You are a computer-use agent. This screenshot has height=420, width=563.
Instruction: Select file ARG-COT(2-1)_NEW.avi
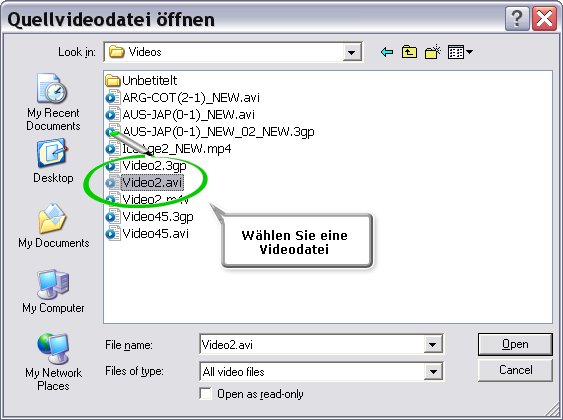tap(182, 98)
